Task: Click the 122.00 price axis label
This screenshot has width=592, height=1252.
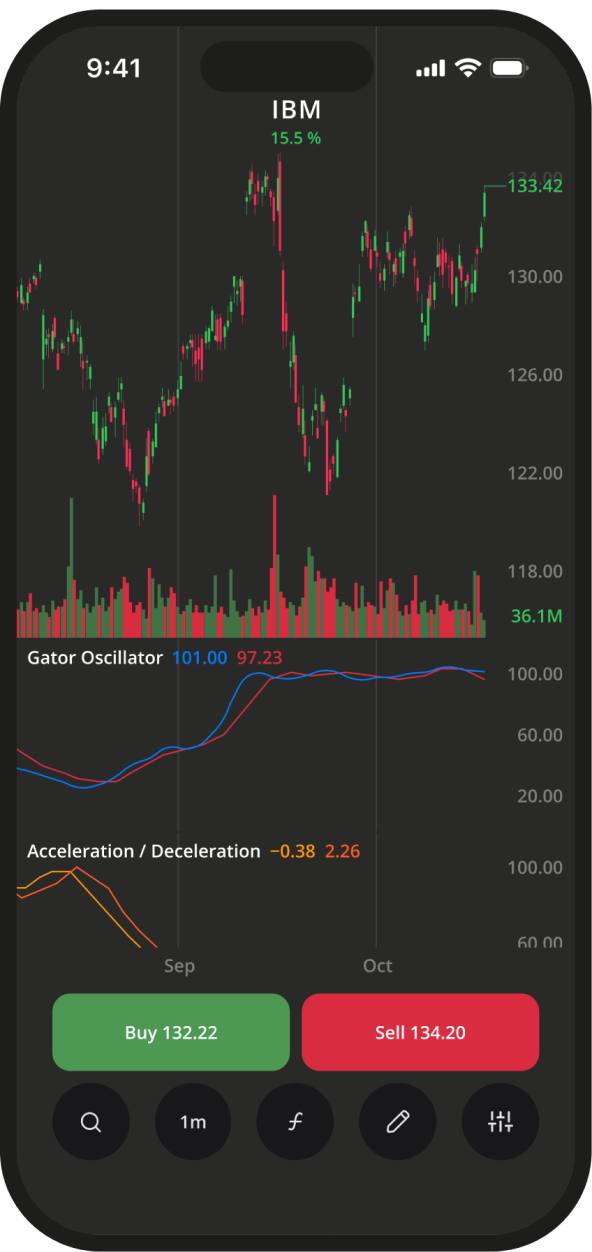Action: 535,473
